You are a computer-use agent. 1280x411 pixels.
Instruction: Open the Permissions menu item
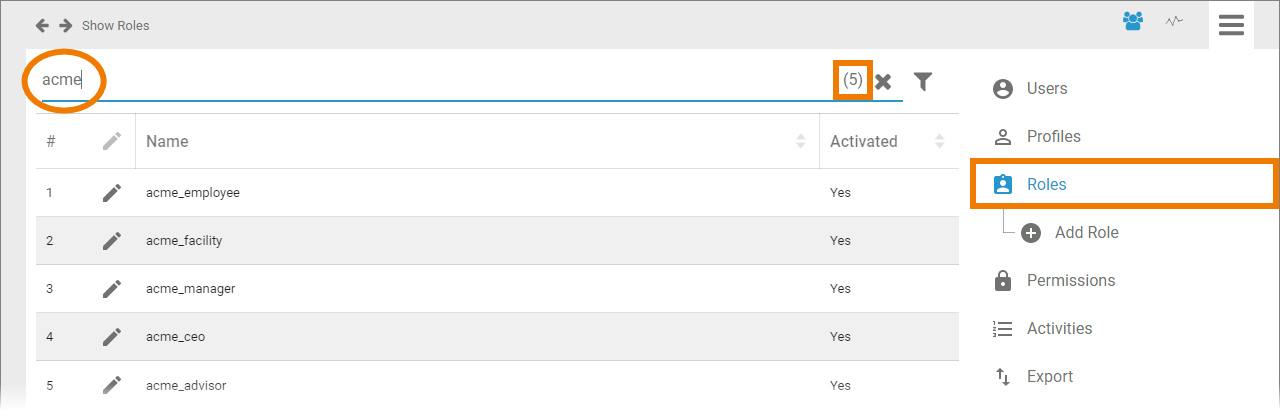1070,281
